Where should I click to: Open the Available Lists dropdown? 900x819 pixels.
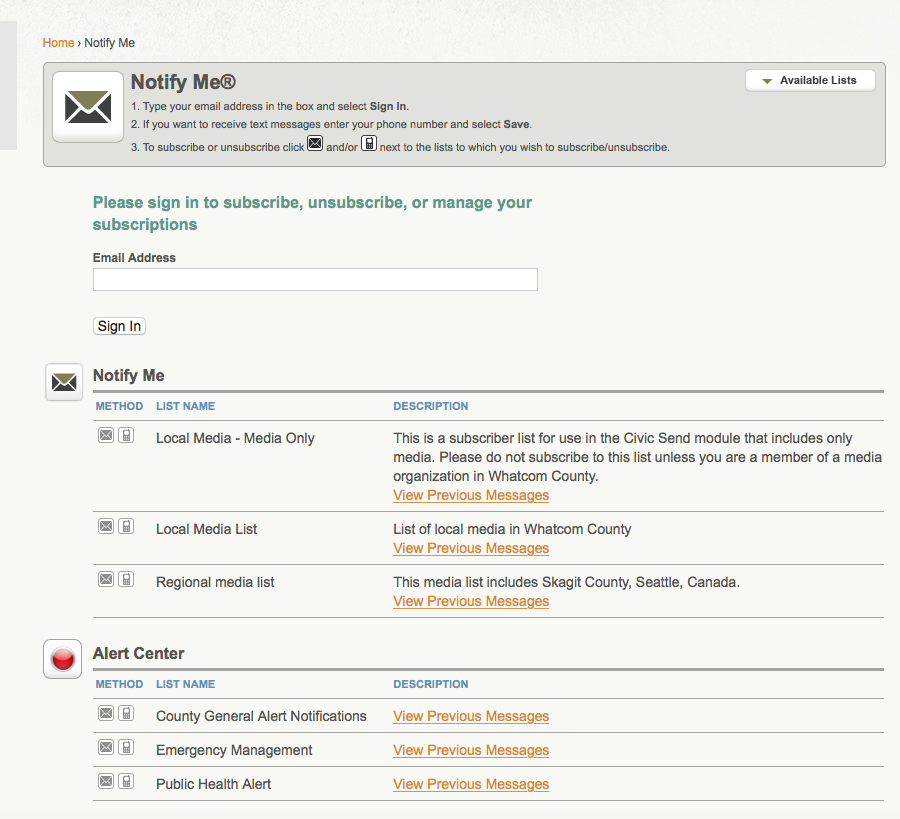810,81
